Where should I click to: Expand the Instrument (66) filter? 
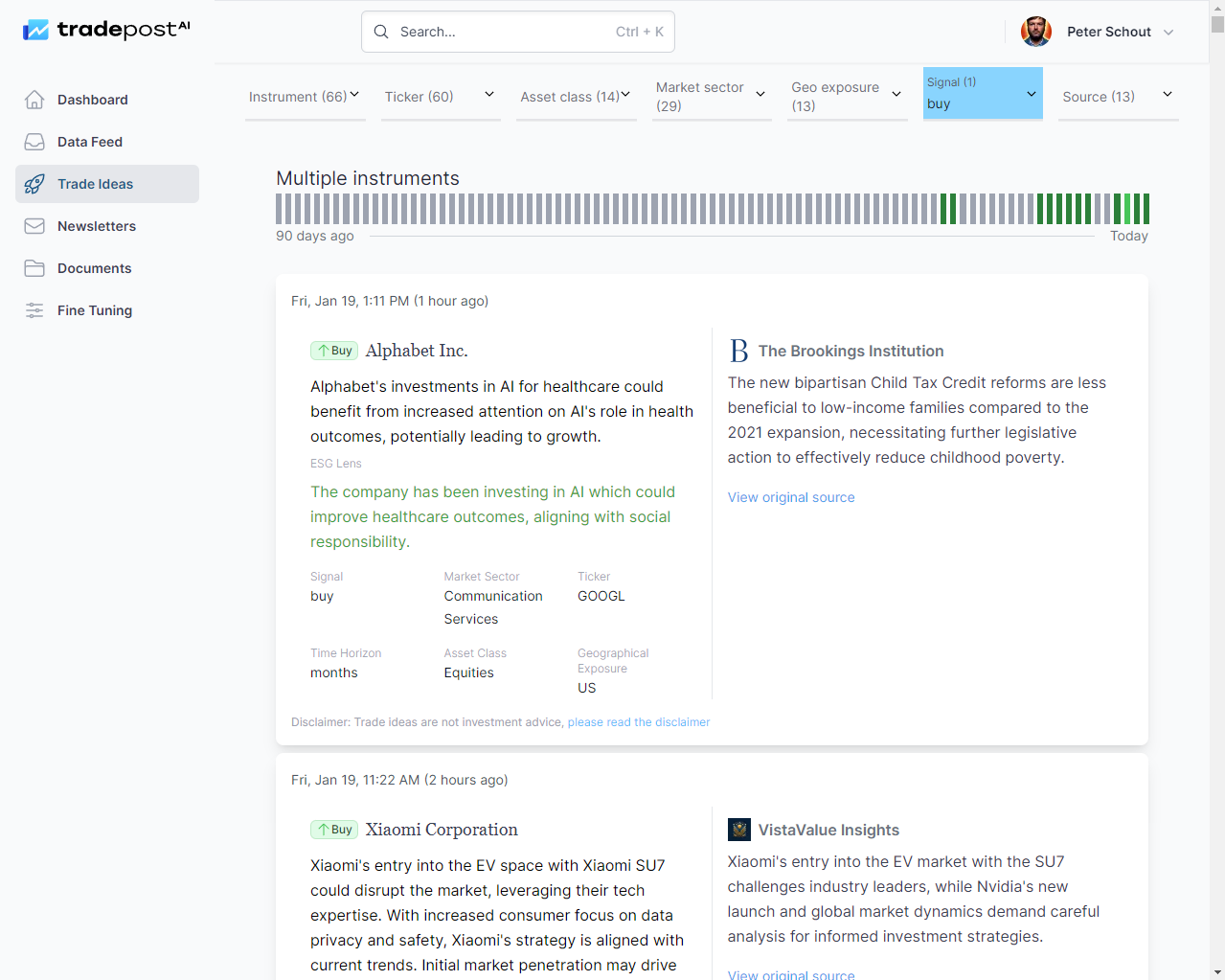306,96
